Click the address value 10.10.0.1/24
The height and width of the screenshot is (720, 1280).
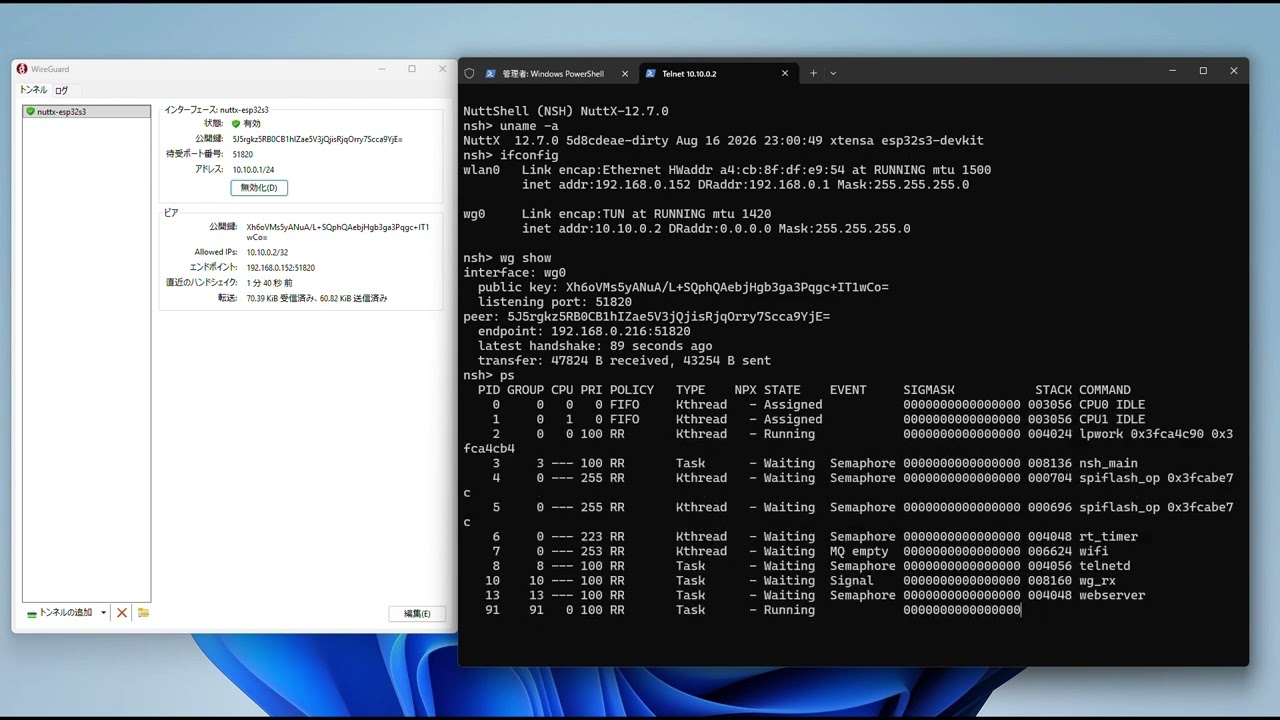click(253, 170)
